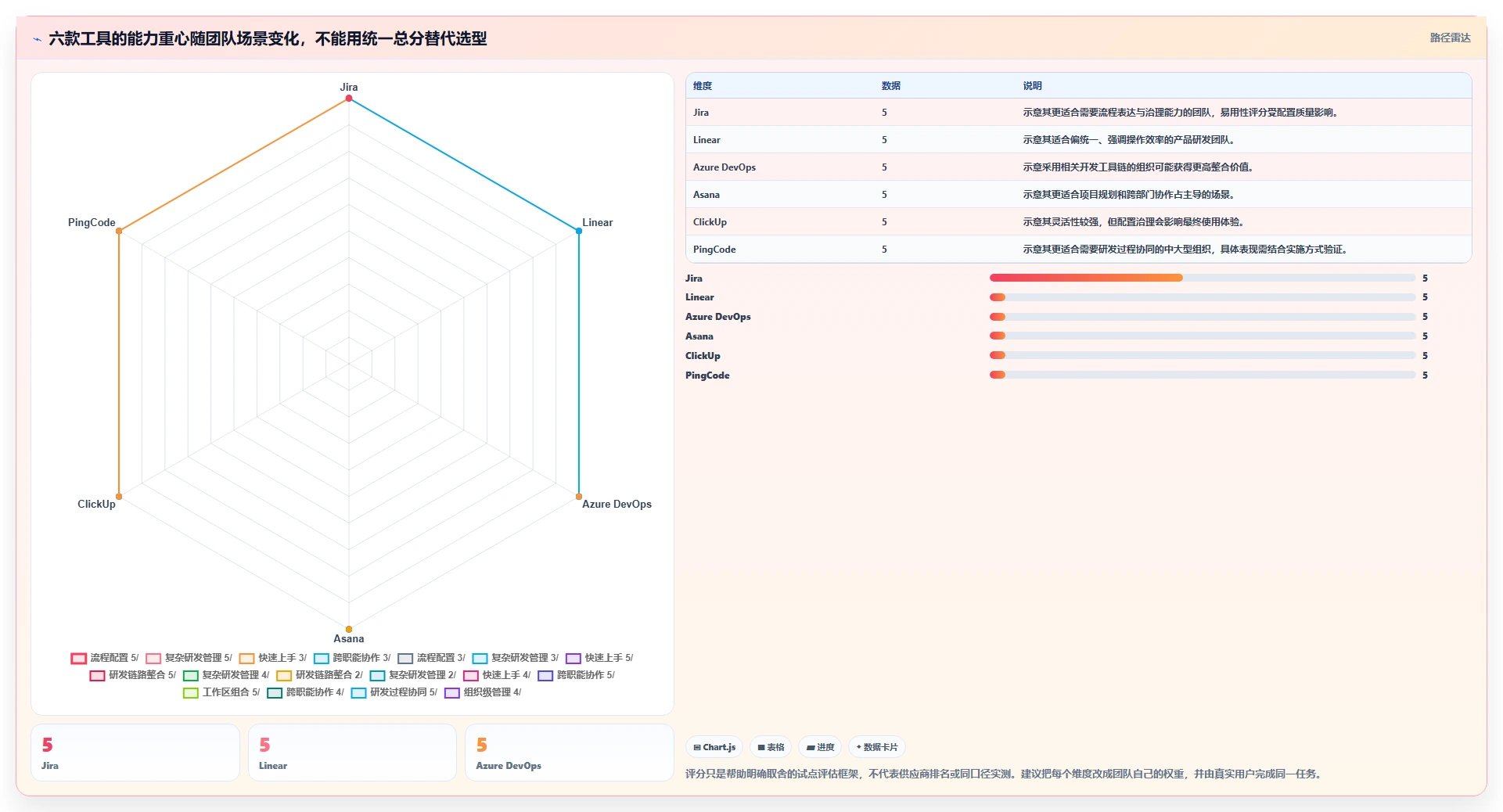Click the Asana data point on the radar
This screenshot has height=812, width=1503.
349,629
